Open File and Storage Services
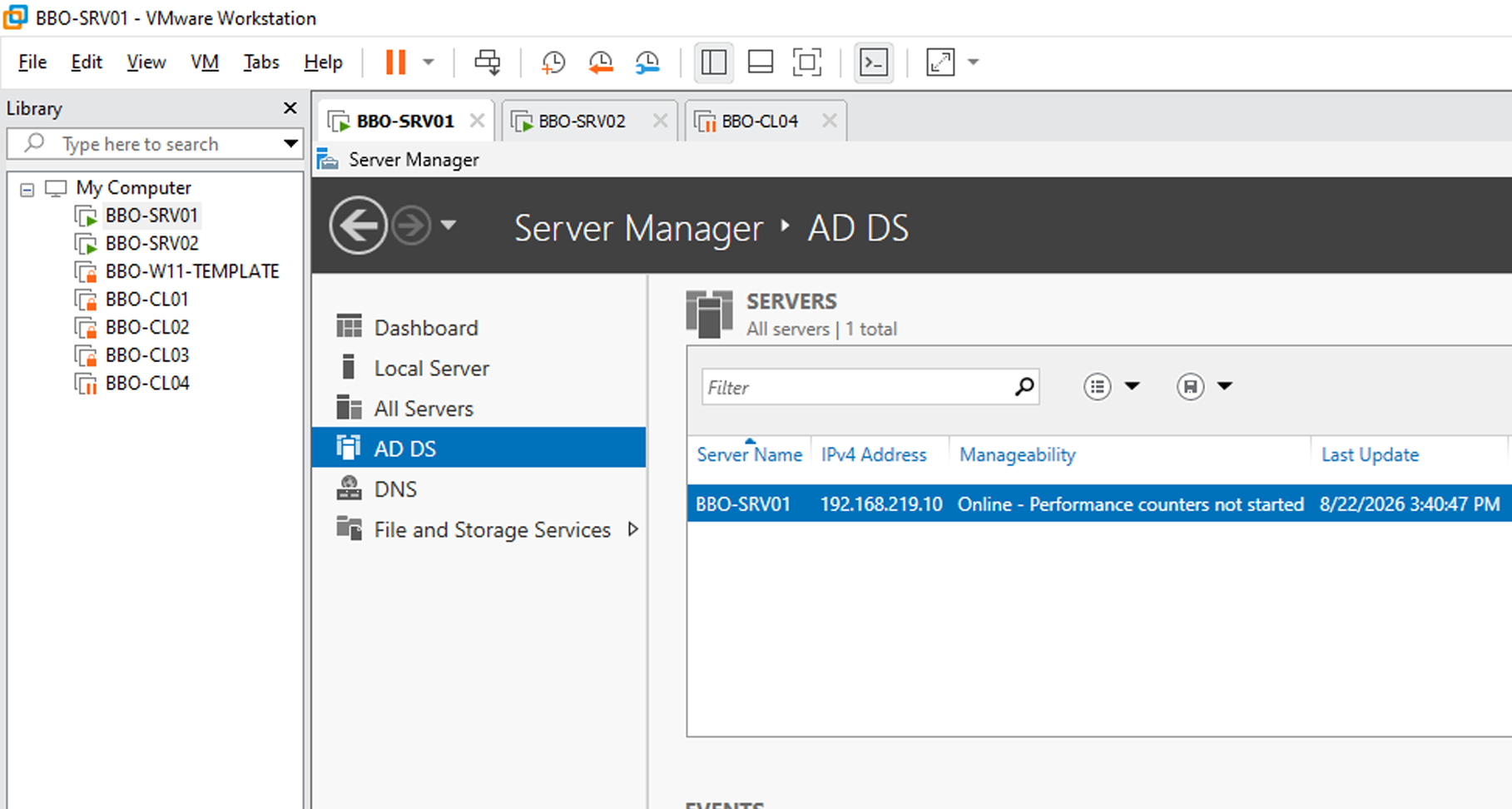The width and height of the screenshot is (1512, 809). [492, 530]
